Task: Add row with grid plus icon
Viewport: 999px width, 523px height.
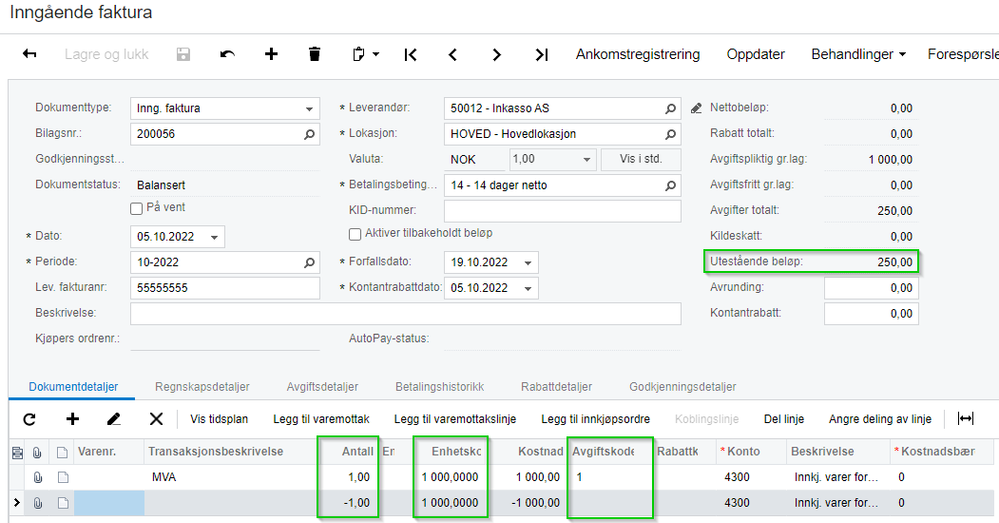Action: coord(73,419)
